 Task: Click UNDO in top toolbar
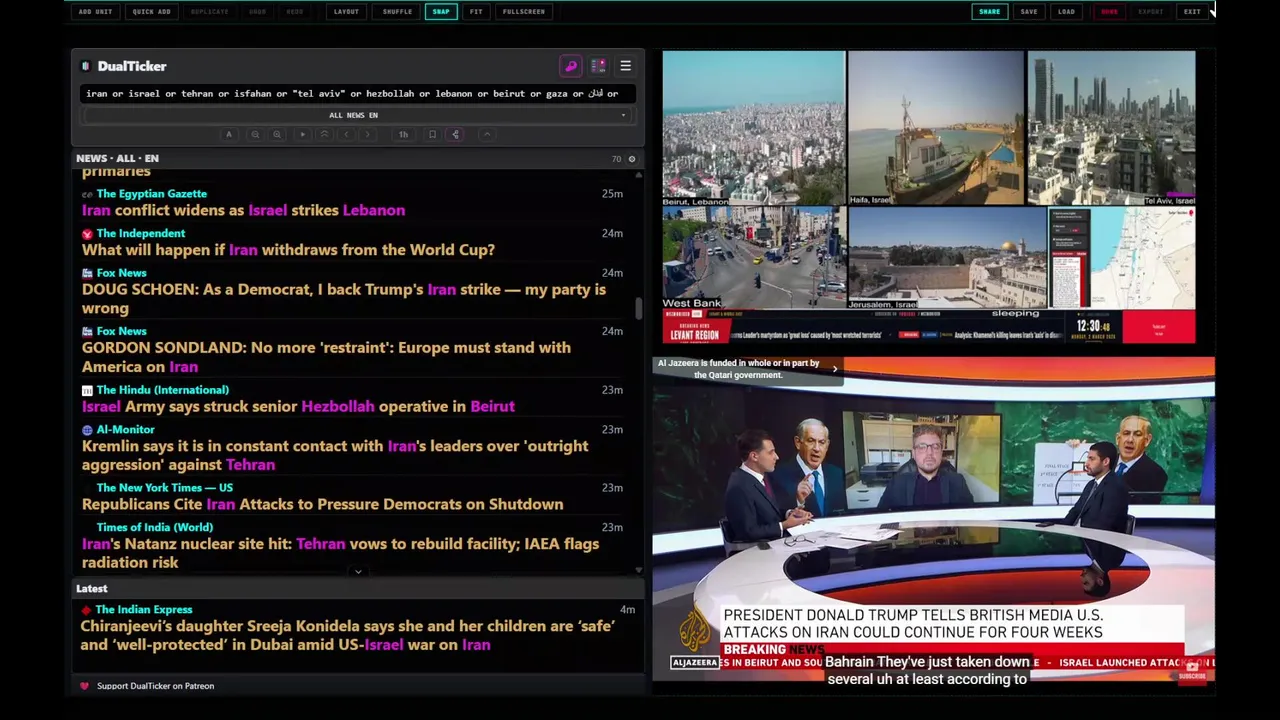coord(258,11)
